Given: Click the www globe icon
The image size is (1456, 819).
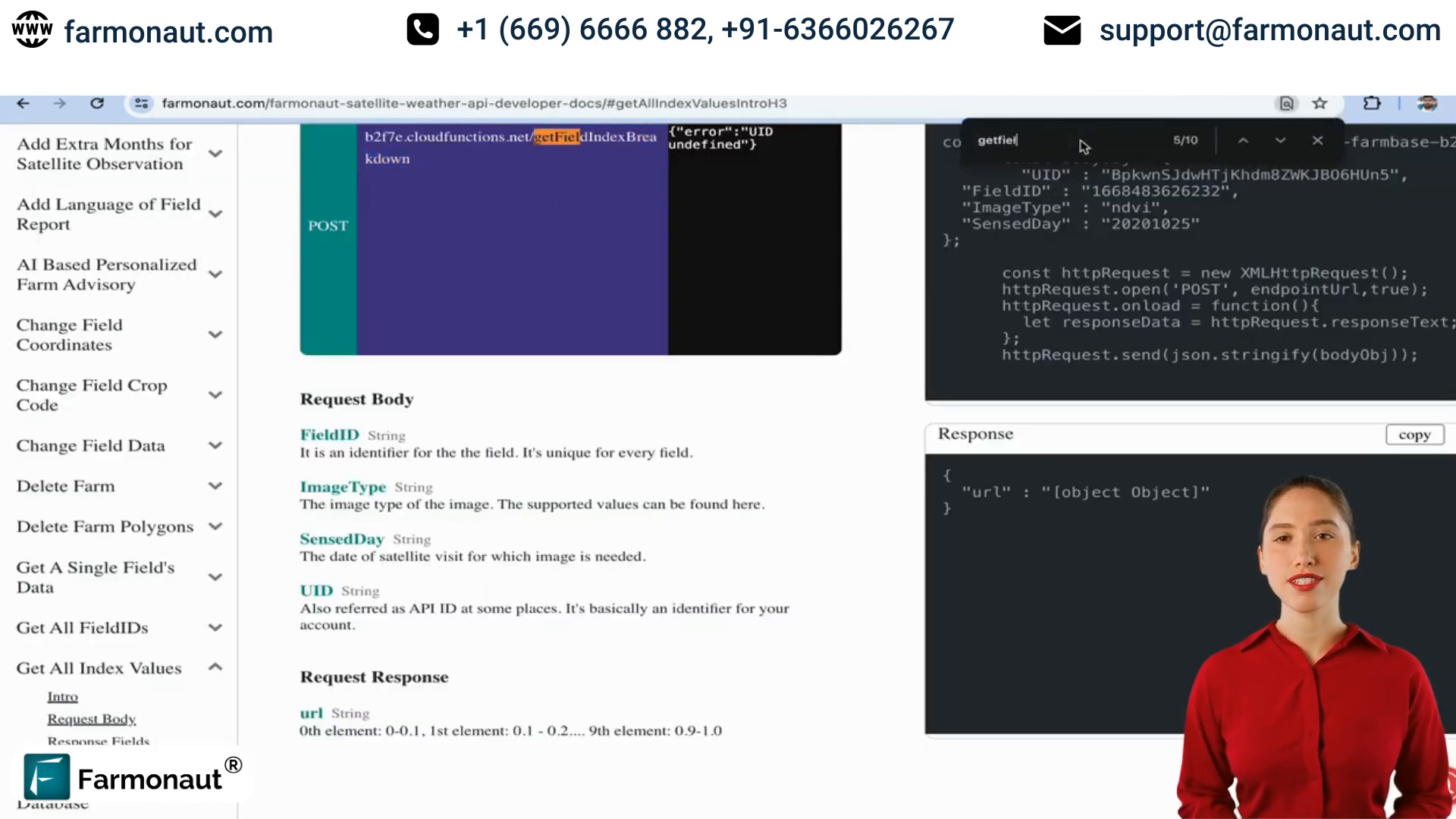Looking at the screenshot, I should click(32, 30).
